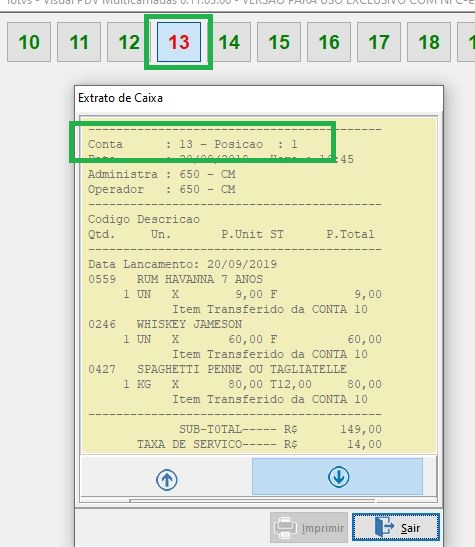475x547 pixels.
Task: Click the SUB-TOTAL R$ 149,00 line
Action: [280, 429]
